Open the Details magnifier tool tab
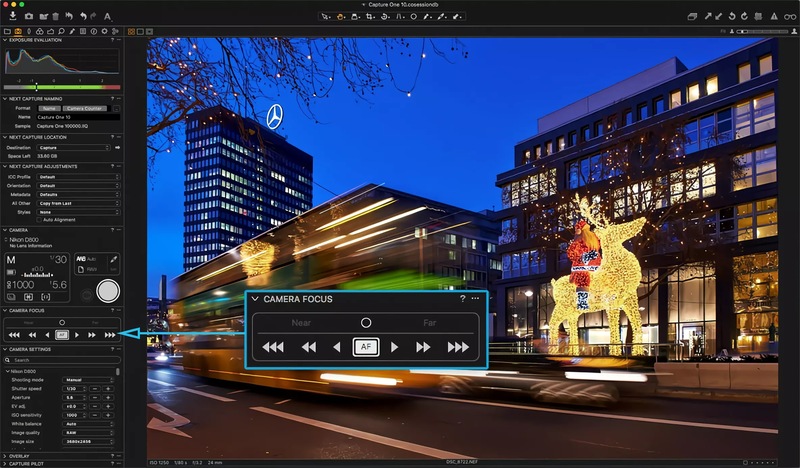The width and height of the screenshot is (800, 468). (x=61, y=31)
